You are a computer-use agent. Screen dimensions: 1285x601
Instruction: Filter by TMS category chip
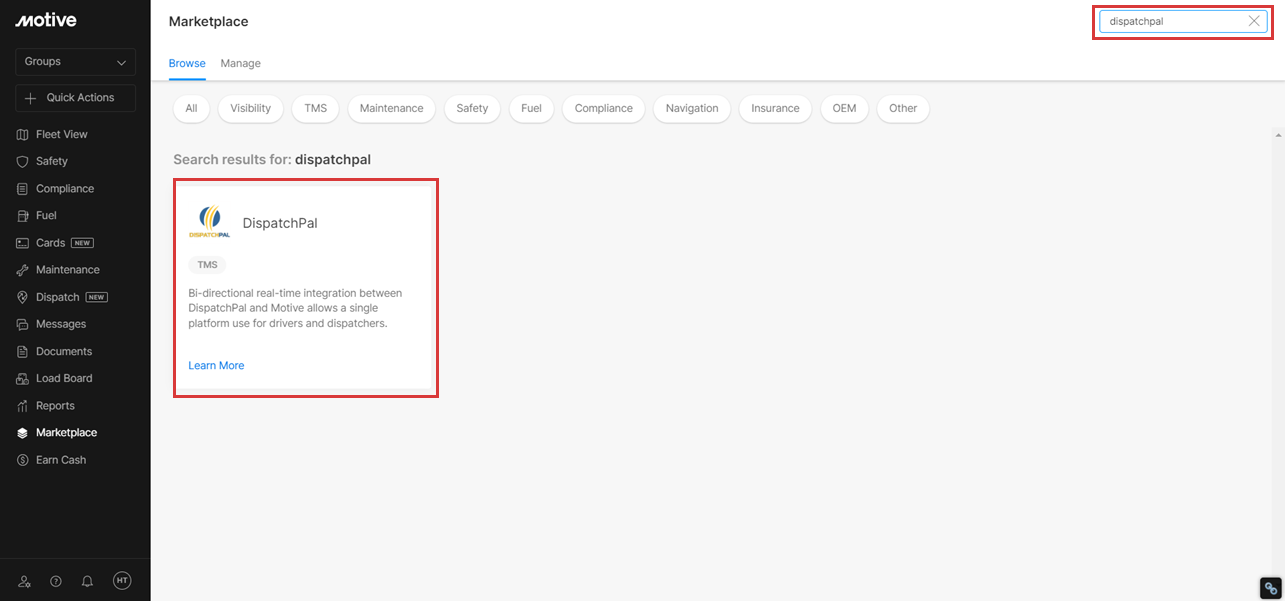tap(316, 108)
